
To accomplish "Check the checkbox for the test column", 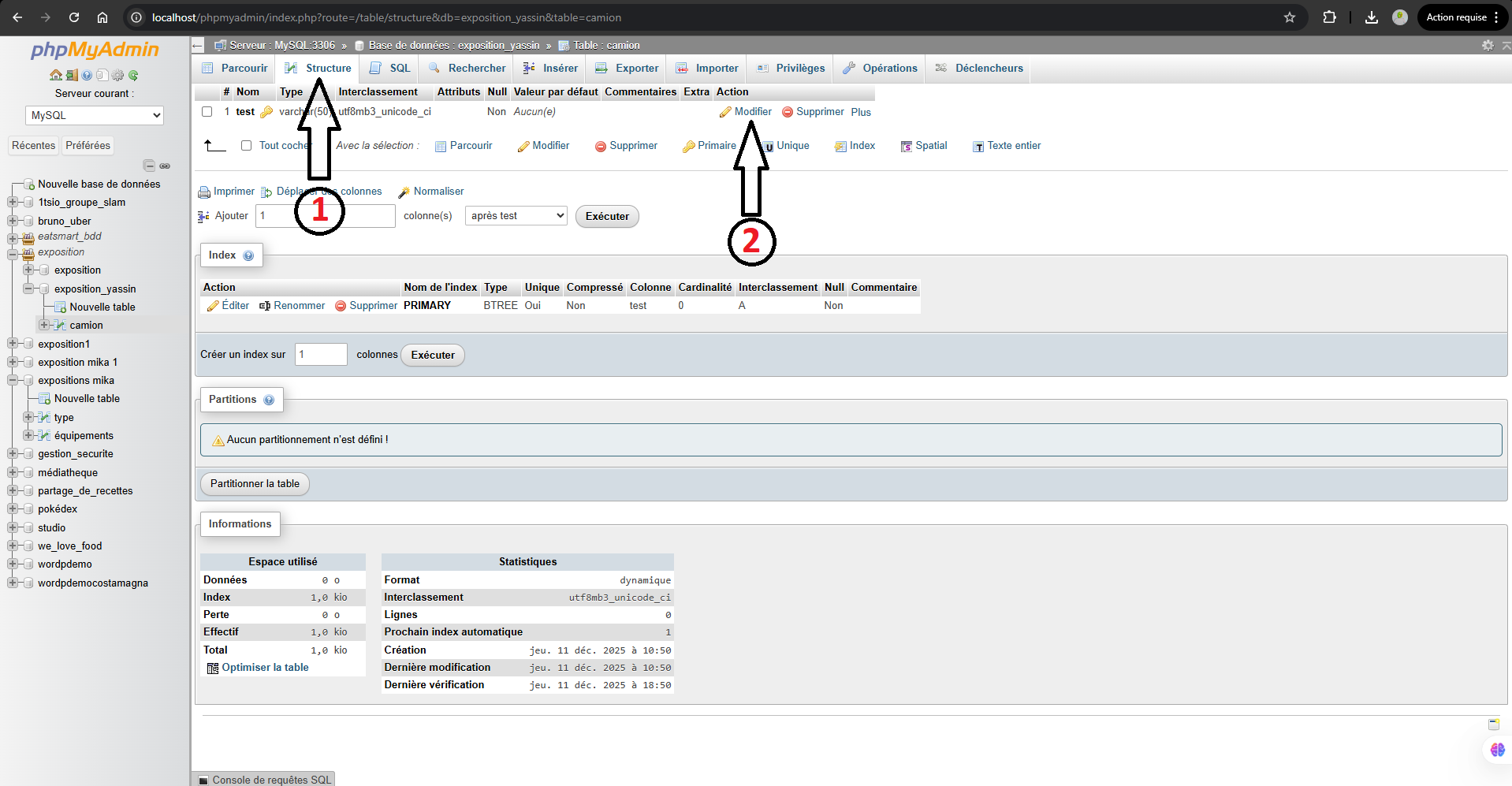I will [207, 112].
